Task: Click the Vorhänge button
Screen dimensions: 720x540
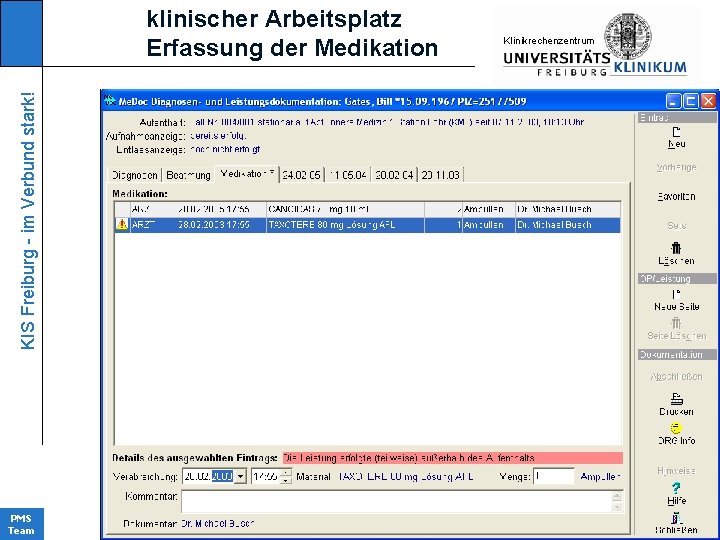Action: coord(676,167)
